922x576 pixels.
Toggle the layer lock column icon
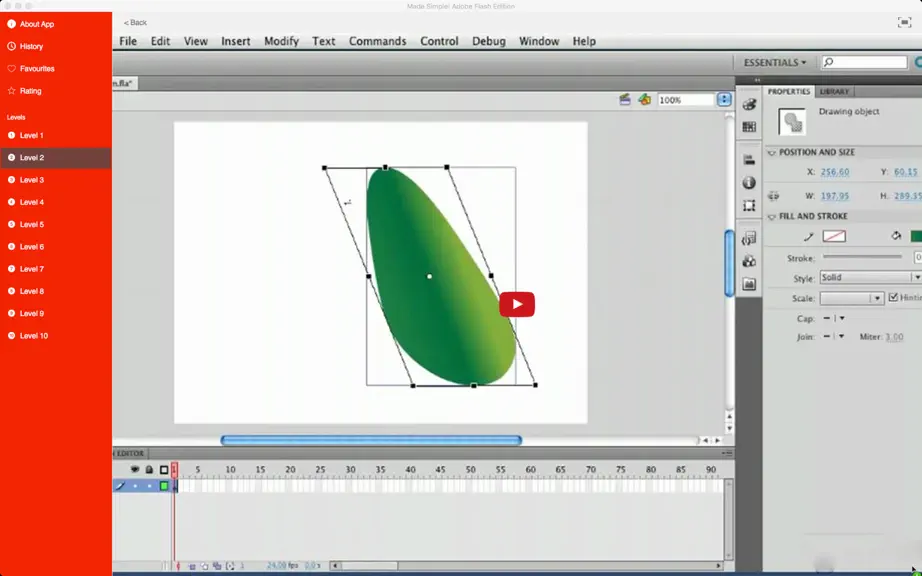click(x=149, y=470)
